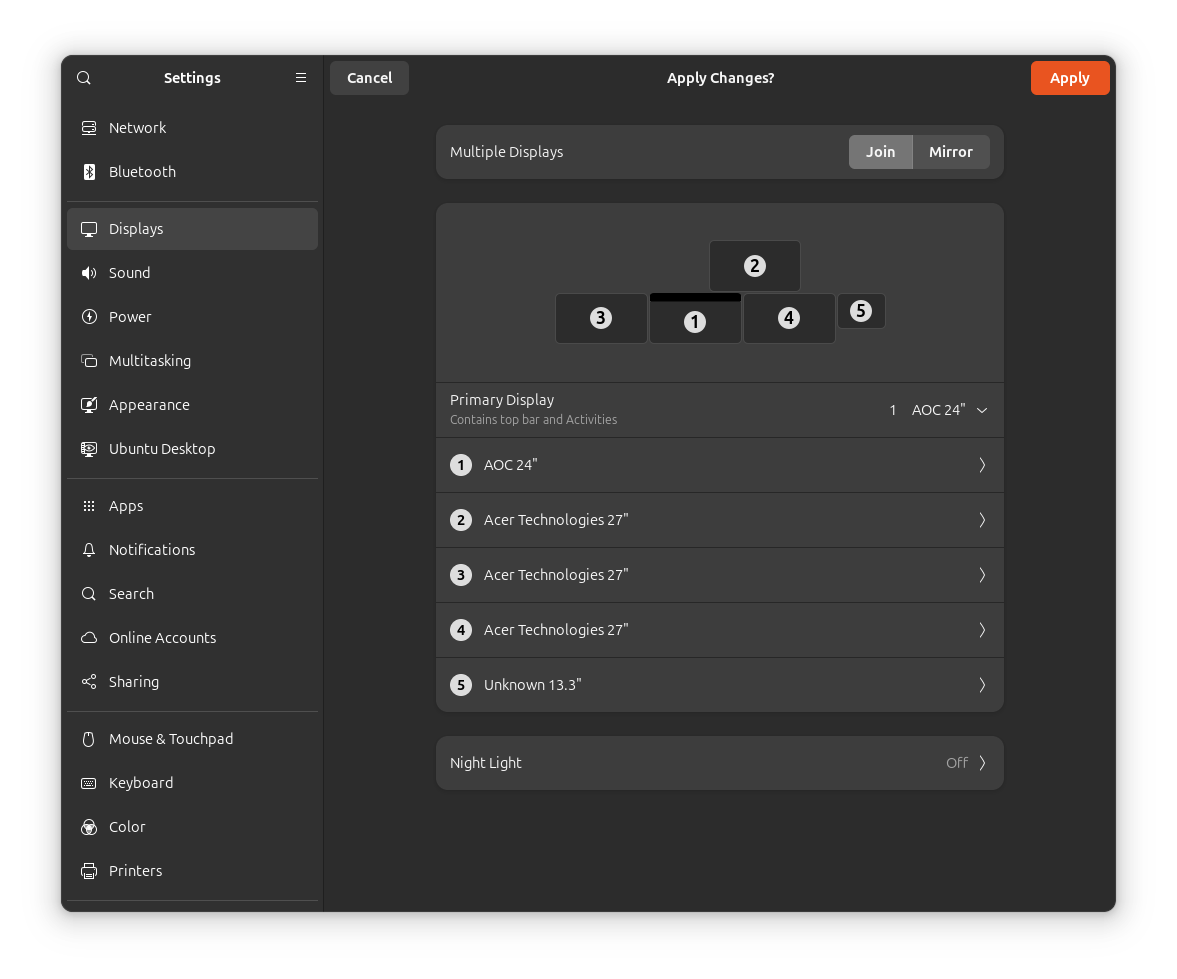Select display 4 in the arrangement preview
The image size is (1177, 979).
tap(789, 318)
